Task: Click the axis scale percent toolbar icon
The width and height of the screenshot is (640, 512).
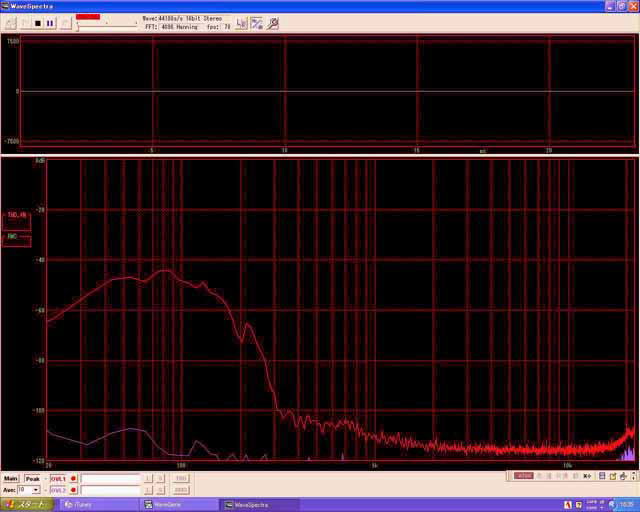Action: (257, 24)
